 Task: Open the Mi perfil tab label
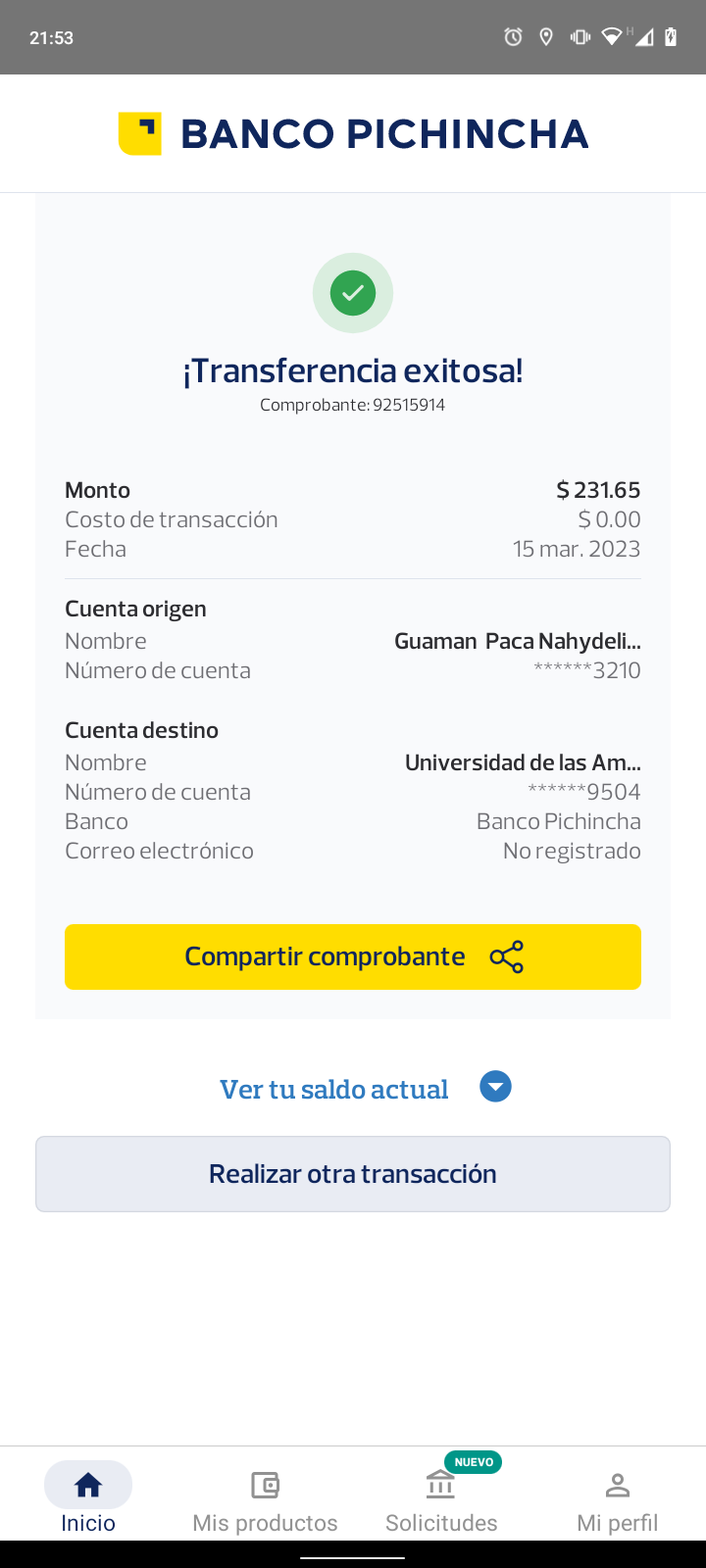click(617, 1522)
